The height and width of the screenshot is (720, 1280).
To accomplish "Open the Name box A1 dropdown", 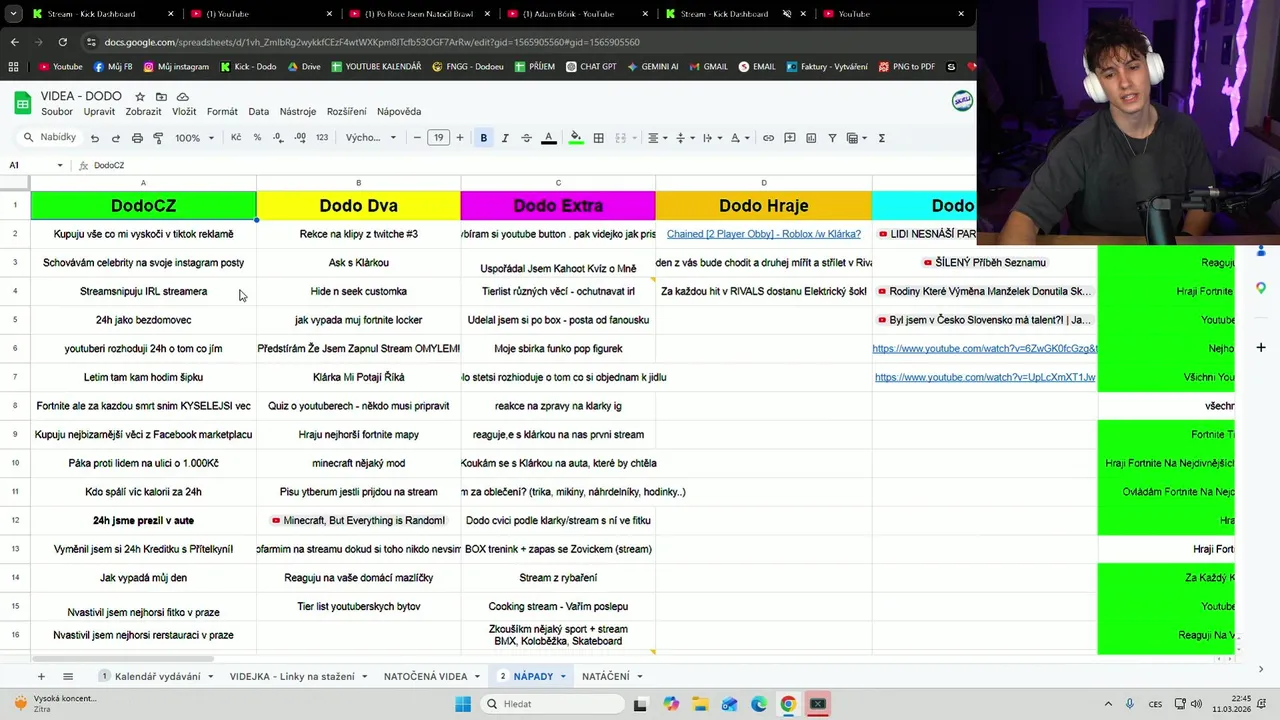I will pos(60,165).
